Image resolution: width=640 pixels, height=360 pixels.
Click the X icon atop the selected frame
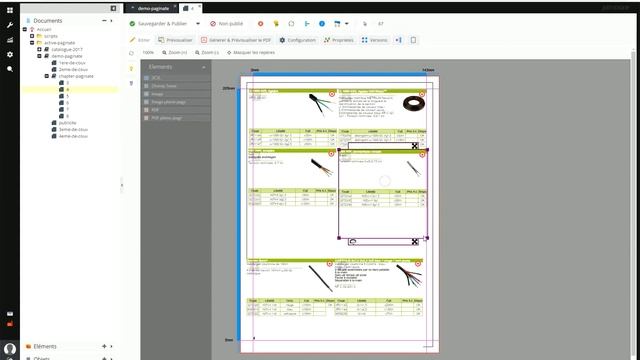coord(415,146)
